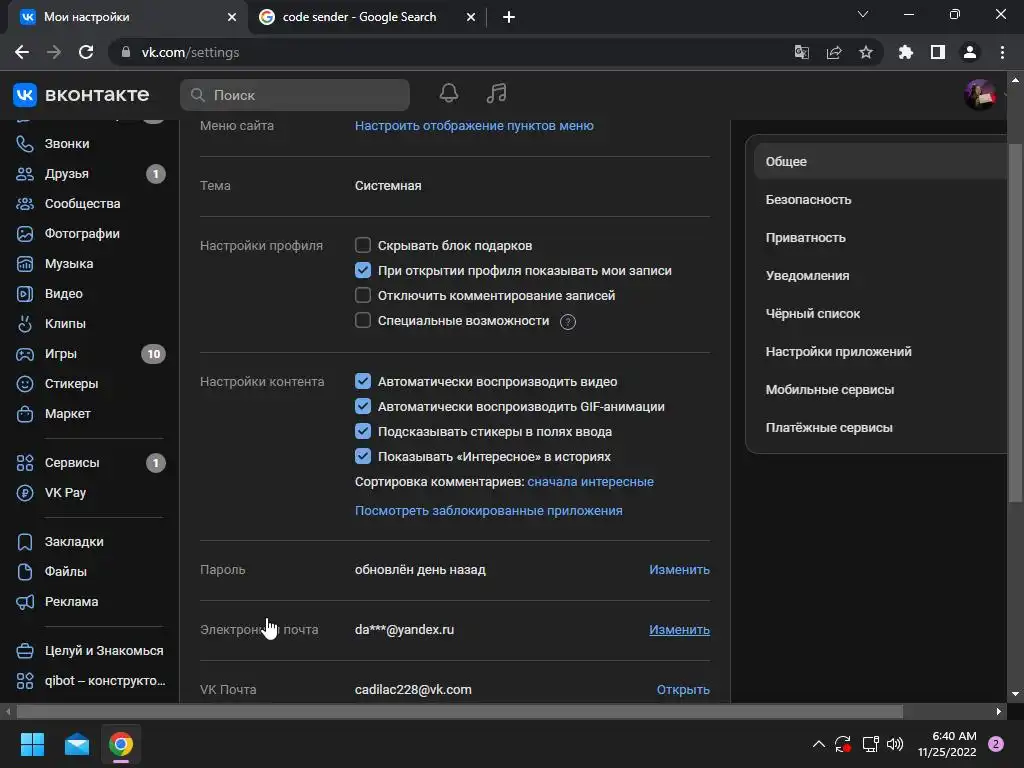Click help icon next to Специальные возможности

[x=568, y=322]
